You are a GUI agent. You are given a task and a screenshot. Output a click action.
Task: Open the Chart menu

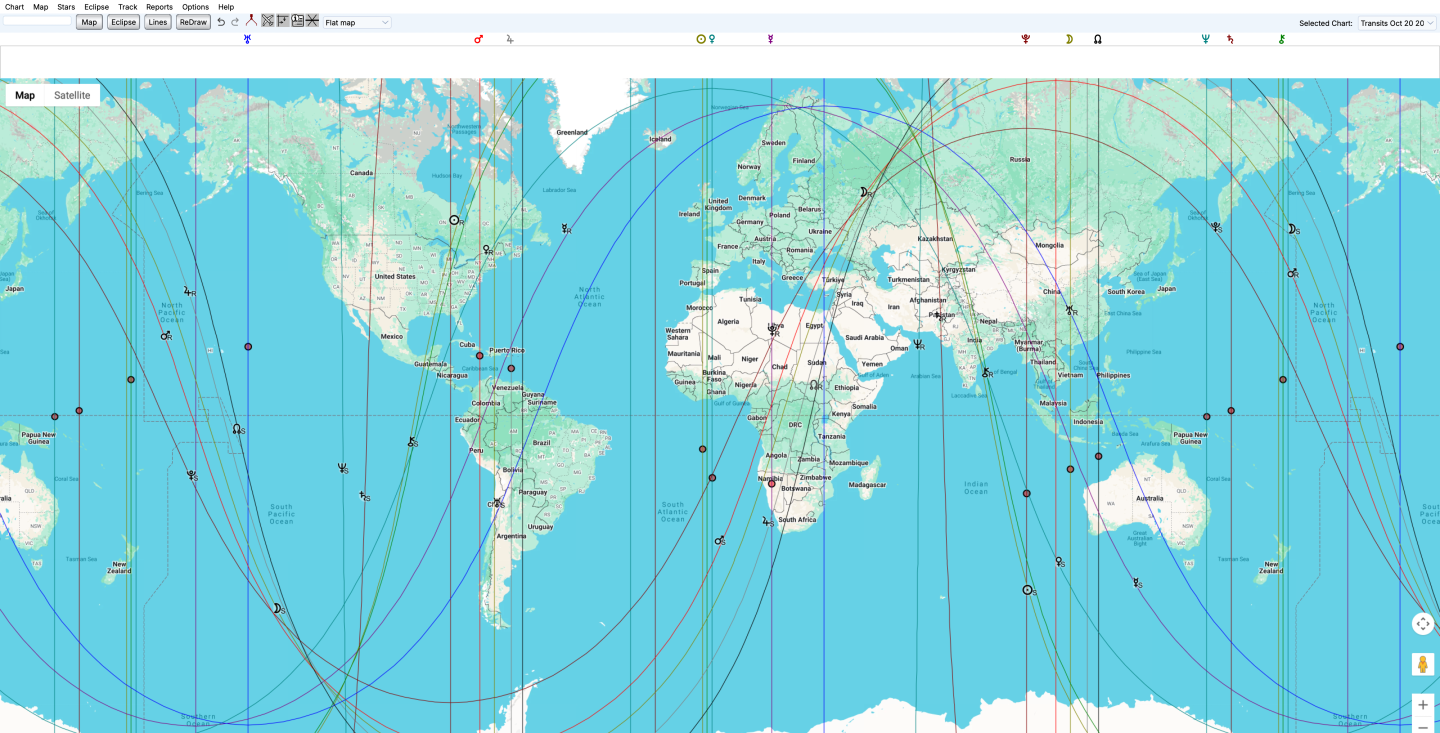pos(14,7)
